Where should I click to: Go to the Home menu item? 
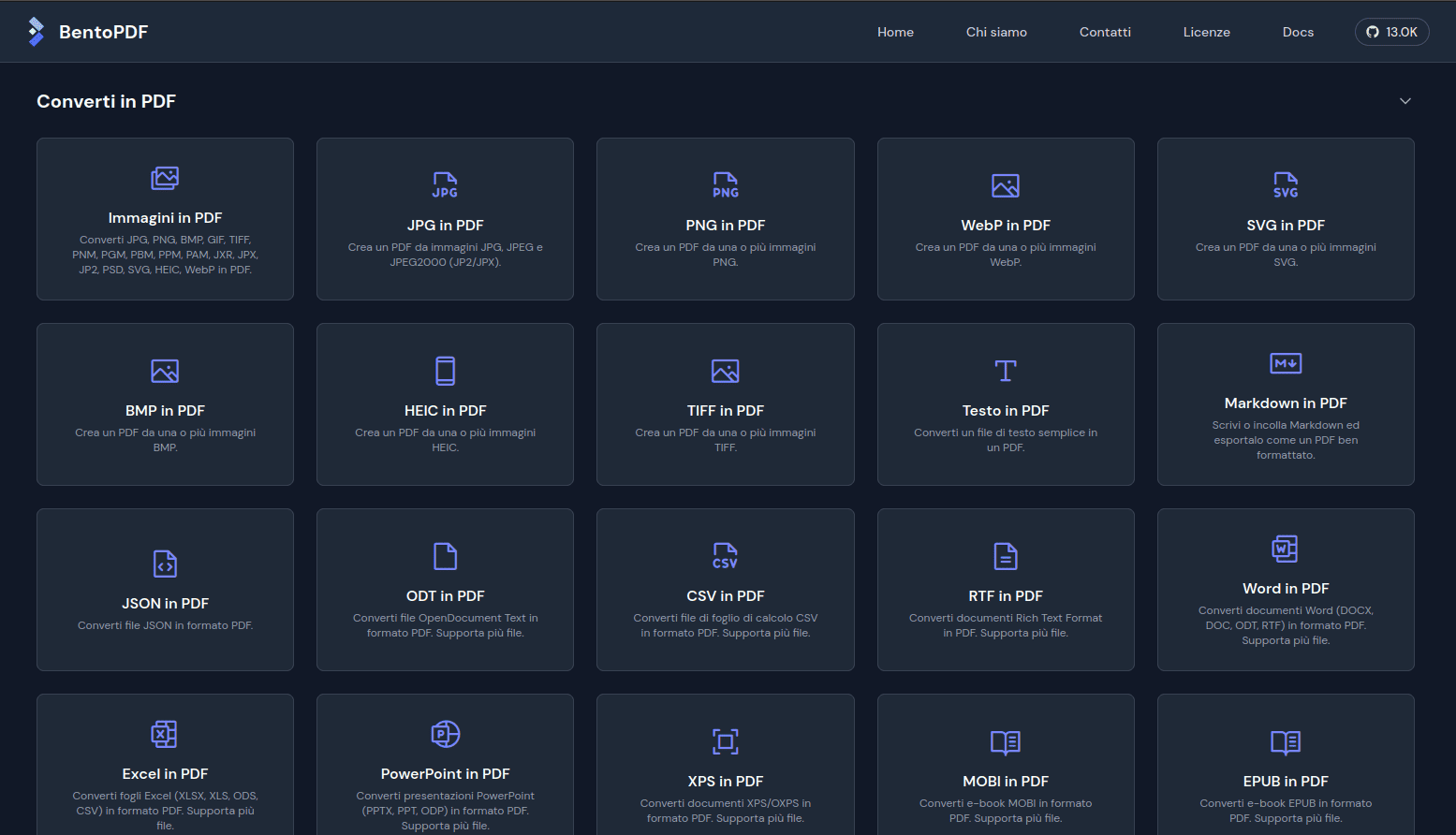click(x=895, y=32)
